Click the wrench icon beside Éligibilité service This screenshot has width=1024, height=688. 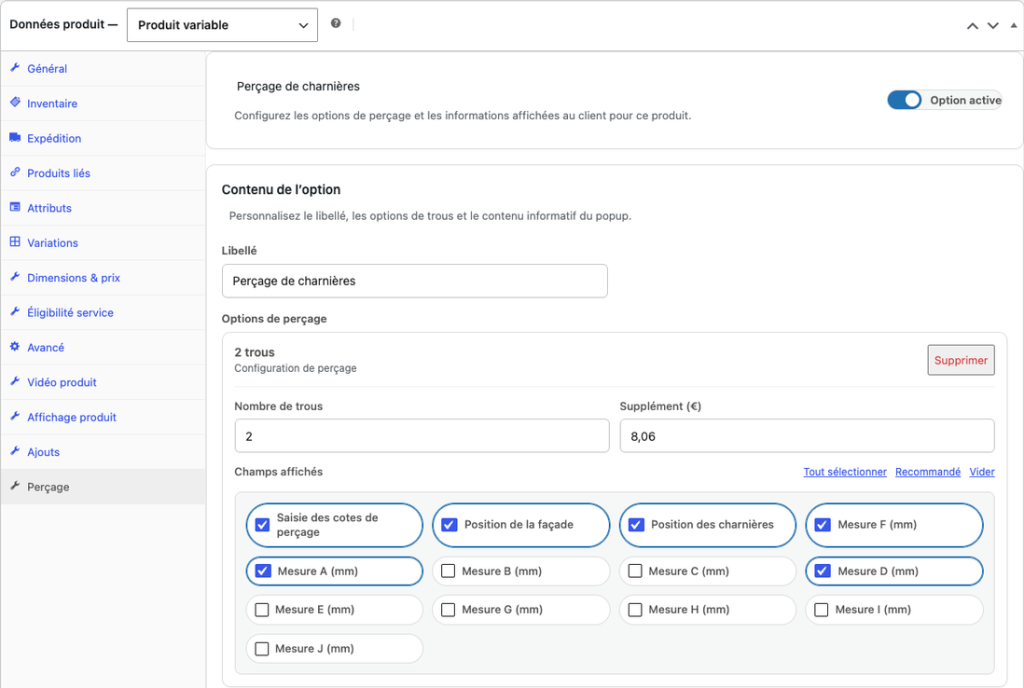tap(15, 311)
